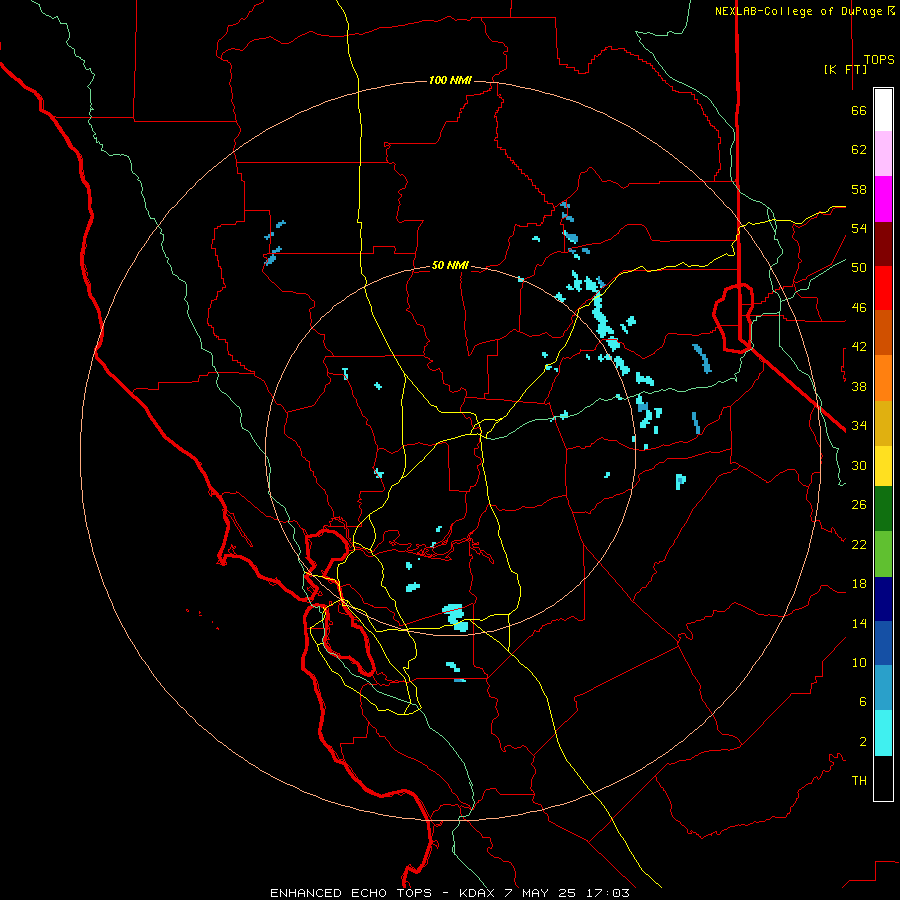This screenshot has height=900, width=900.
Task: Click the magenta legend swatch
Action: [883, 199]
